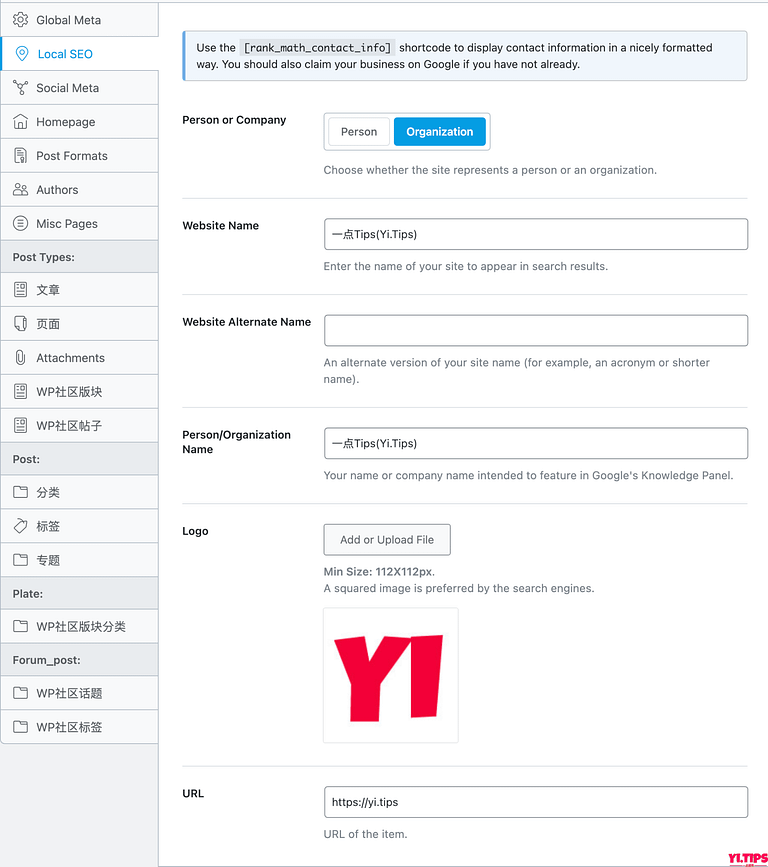This screenshot has height=867, width=768.
Task: Select the Organization option
Action: (x=440, y=132)
